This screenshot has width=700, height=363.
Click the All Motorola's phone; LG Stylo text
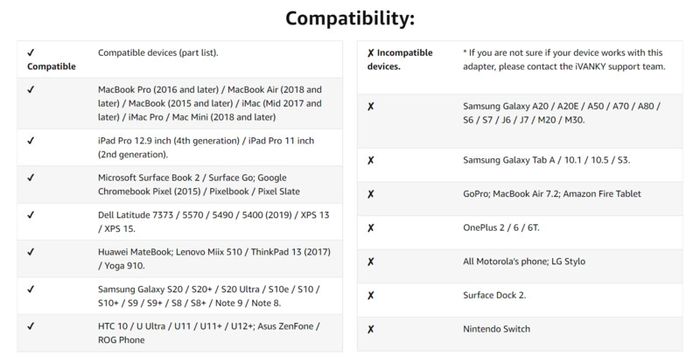[524, 261]
